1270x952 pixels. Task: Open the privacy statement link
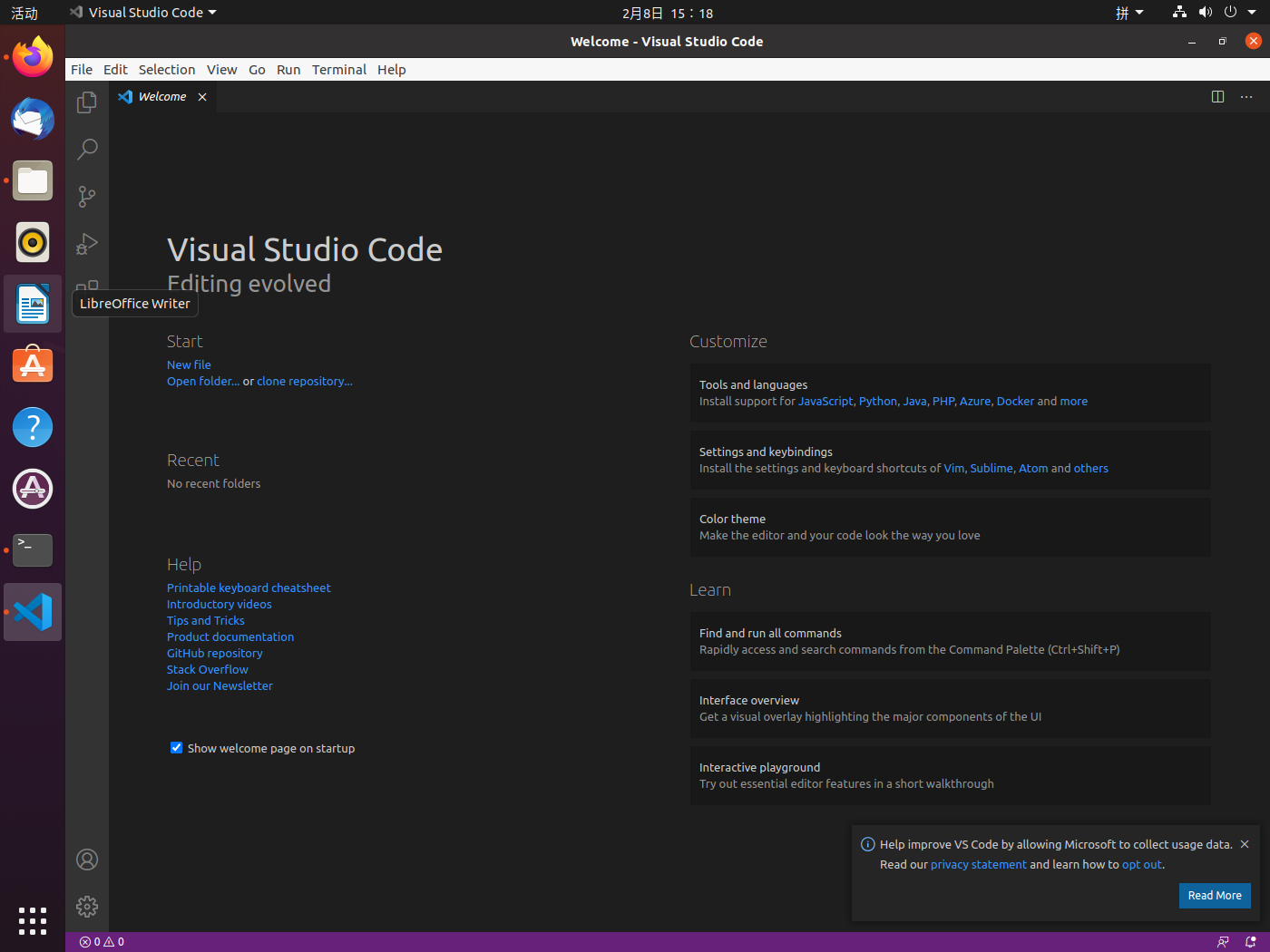(x=979, y=864)
